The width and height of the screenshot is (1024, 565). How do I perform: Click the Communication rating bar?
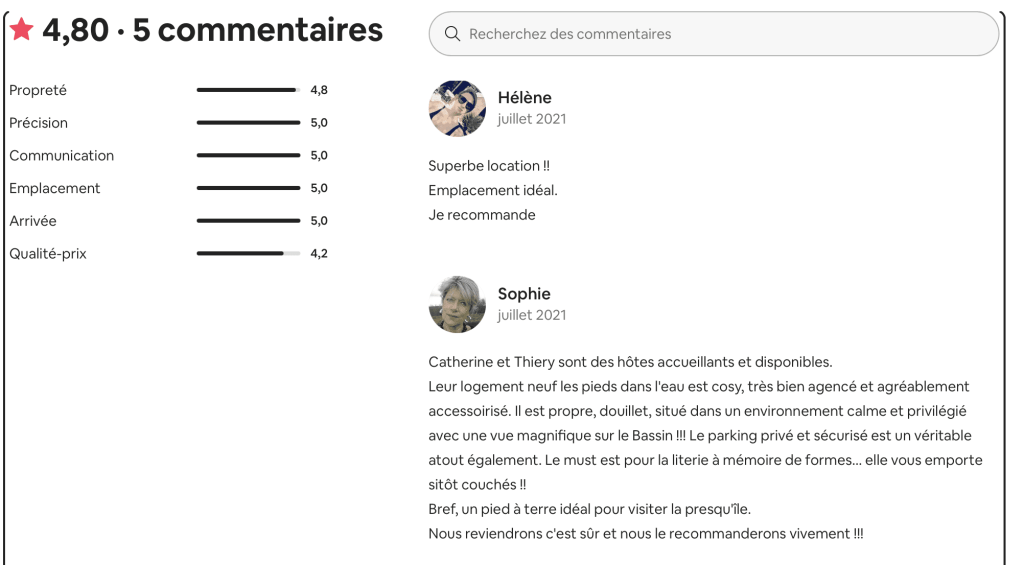tap(248, 156)
